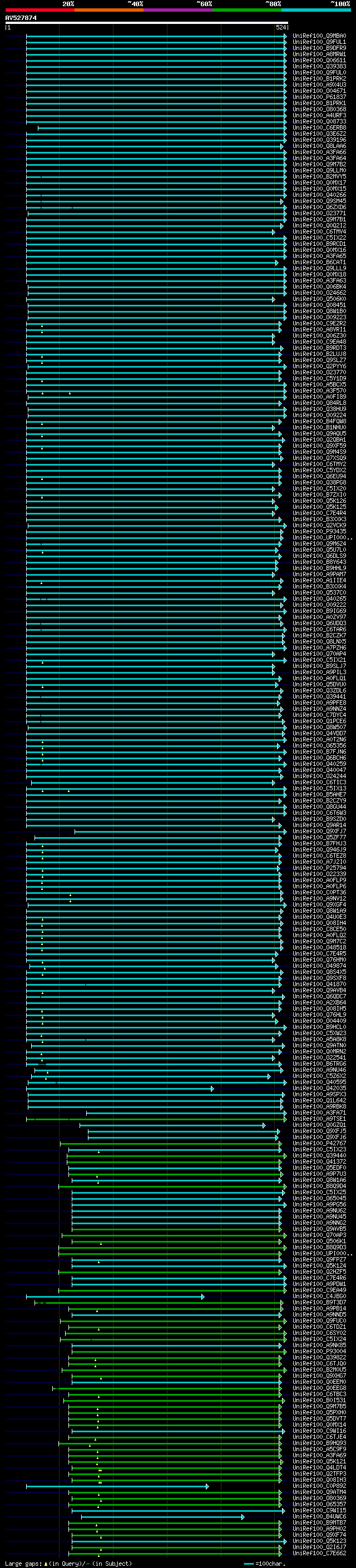The width and height of the screenshot is (356, 1568).
Task: Click the ~80% legend label
Action: tap(273, 4)
